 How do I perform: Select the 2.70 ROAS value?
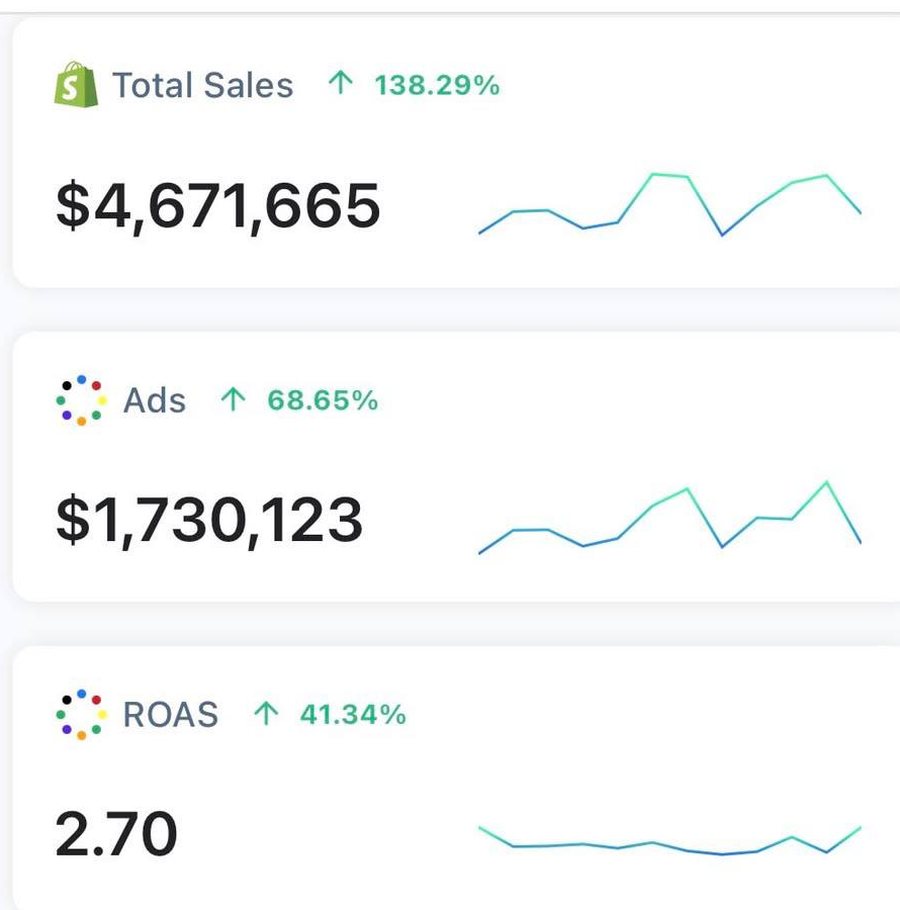point(116,834)
